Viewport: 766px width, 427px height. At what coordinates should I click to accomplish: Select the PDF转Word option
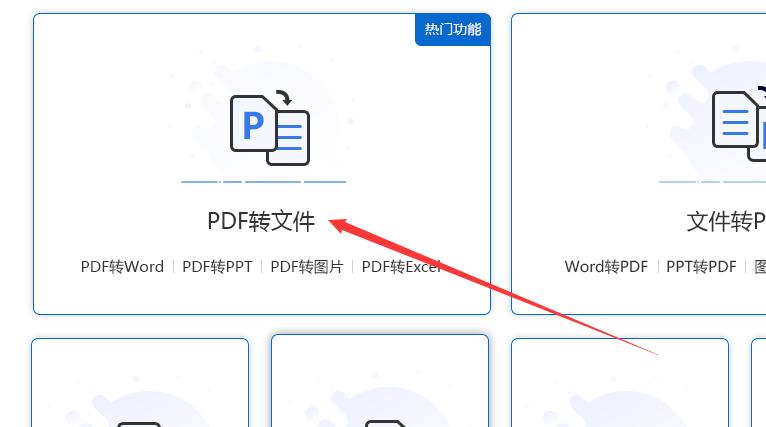point(122,267)
